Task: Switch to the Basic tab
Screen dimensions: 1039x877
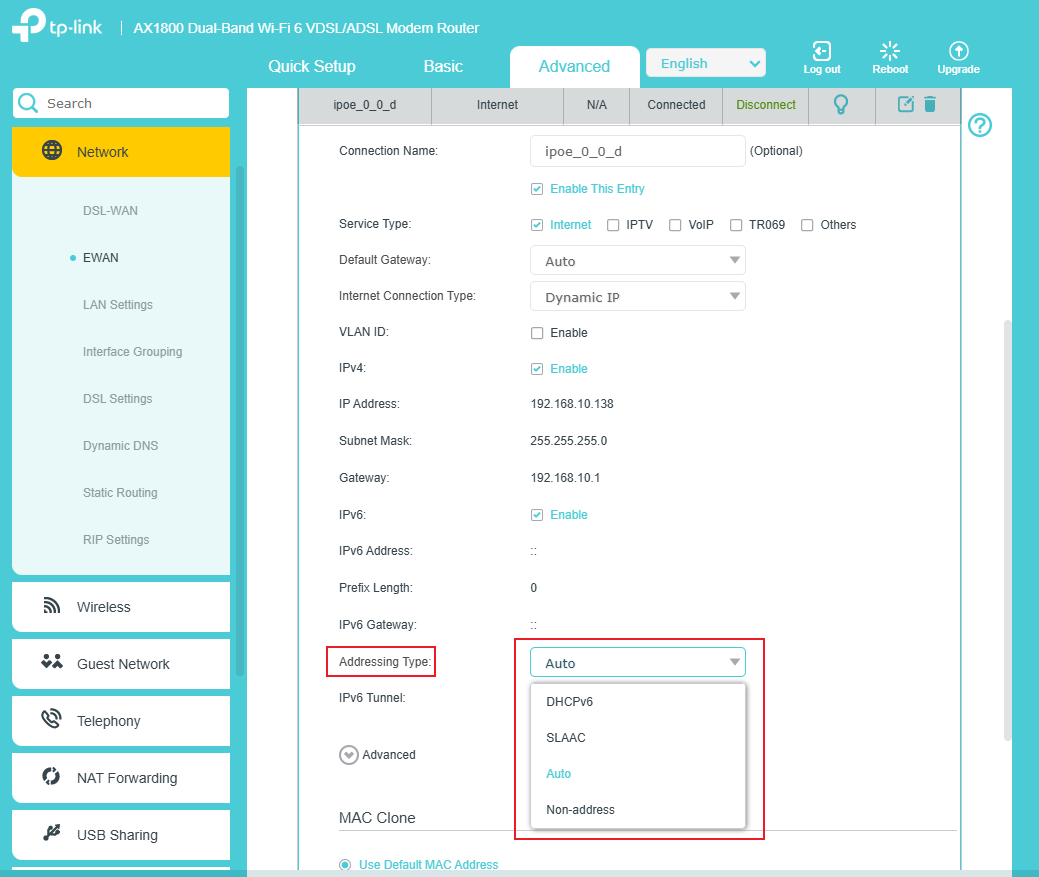Action: coord(443,67)
